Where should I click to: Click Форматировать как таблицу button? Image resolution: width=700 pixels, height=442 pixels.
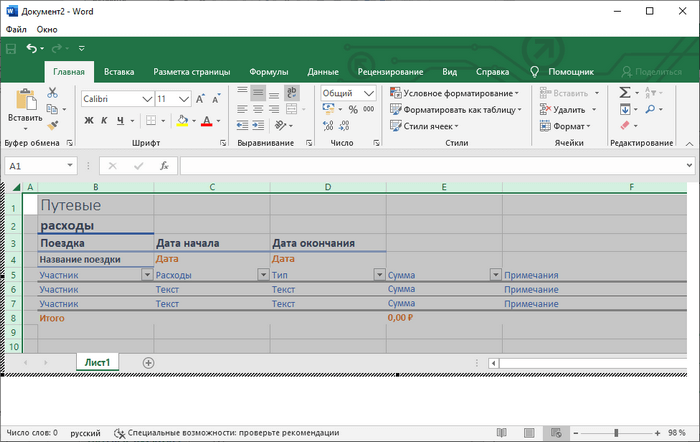click(x=456, y=110)
